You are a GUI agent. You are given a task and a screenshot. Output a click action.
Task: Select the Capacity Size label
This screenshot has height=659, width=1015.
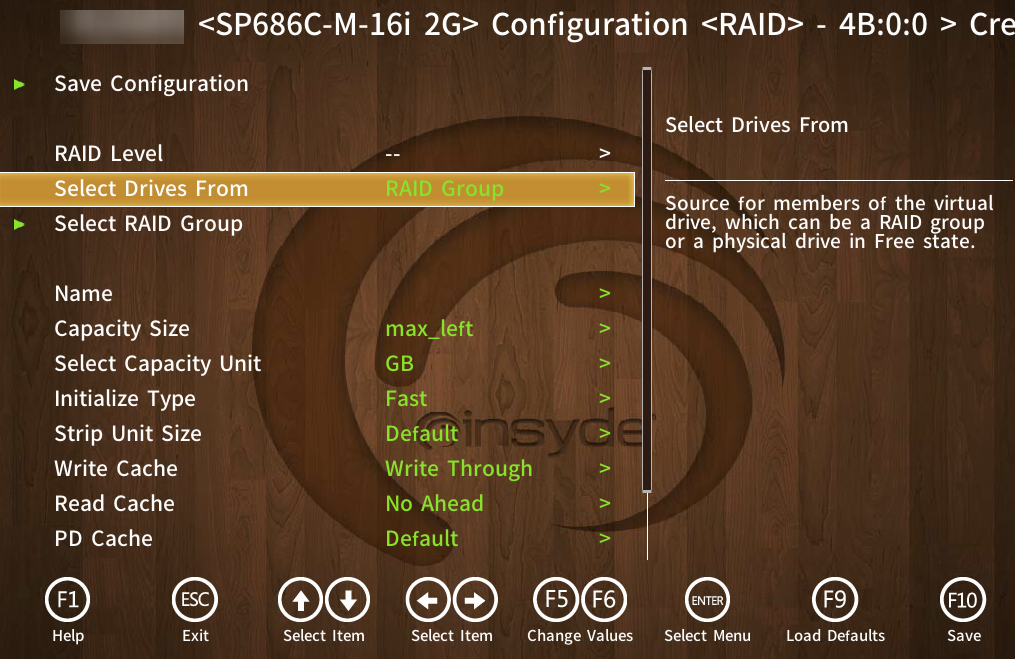coord(122,329)
